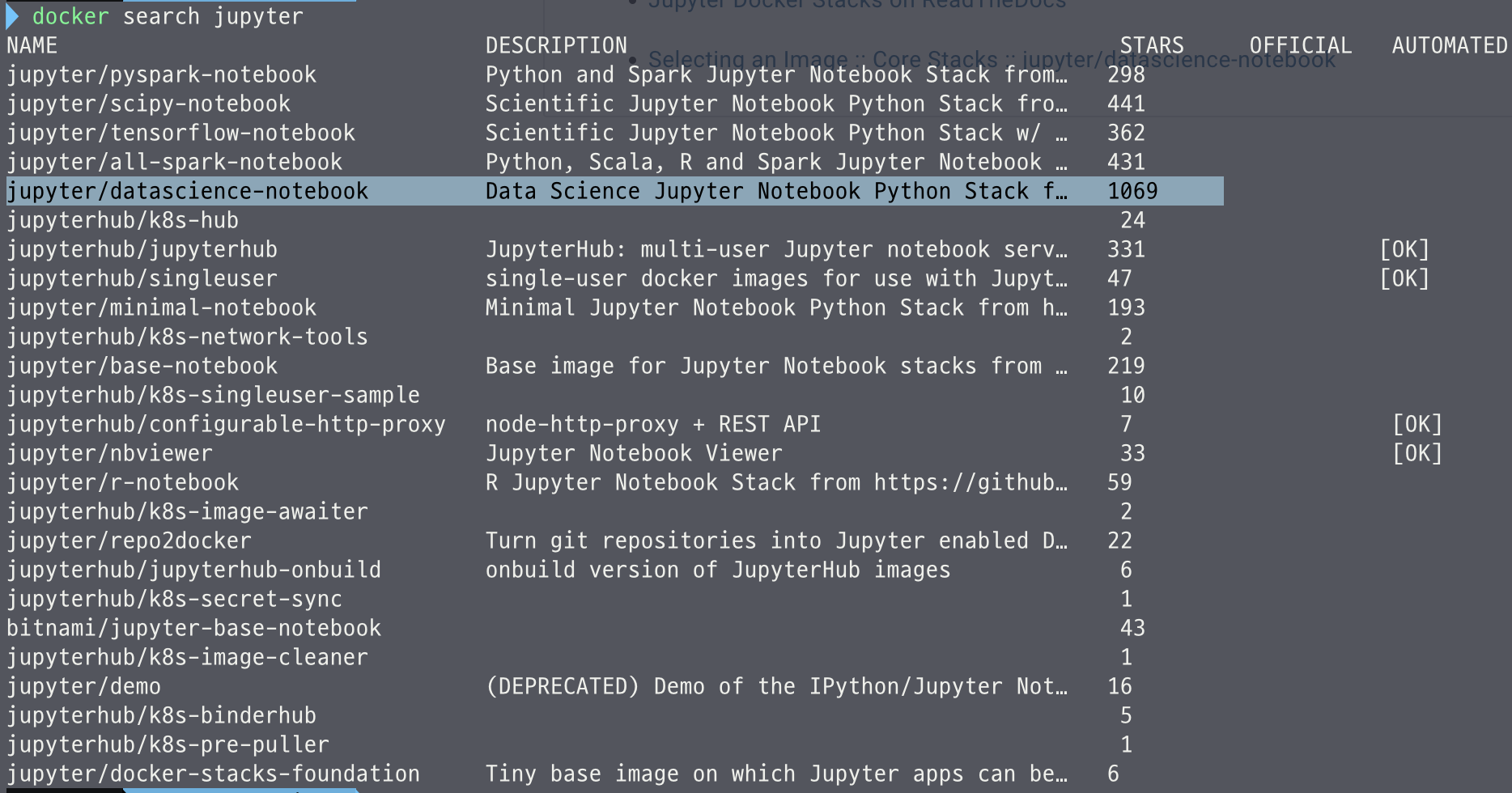This screenshot has width=1512, height=793.
Task: Click [OK] automated flag for configurable-http-proxy
Action: point(1417,424)
